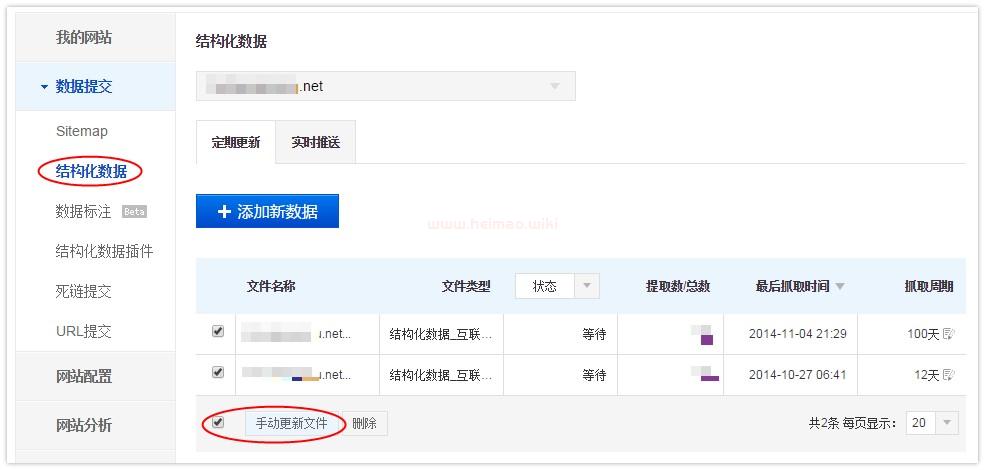Click 结构化数据_互联 type in the 12天 row
985x470 pixels.
pyautogui.click(x=441, y=376)
